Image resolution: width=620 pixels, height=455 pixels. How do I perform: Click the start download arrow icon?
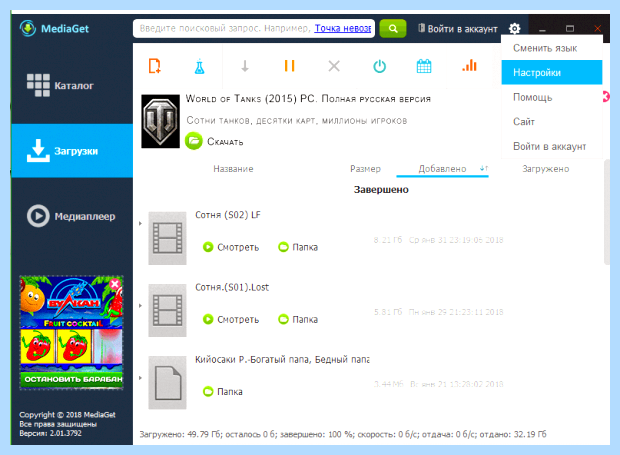tap(245, 66)
